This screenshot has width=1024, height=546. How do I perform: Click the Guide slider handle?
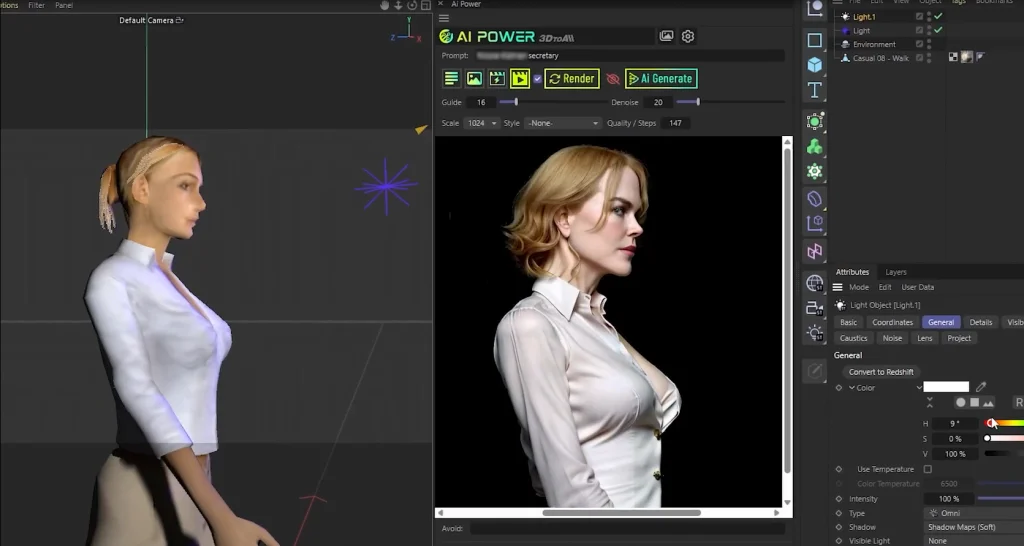point(516,102)
